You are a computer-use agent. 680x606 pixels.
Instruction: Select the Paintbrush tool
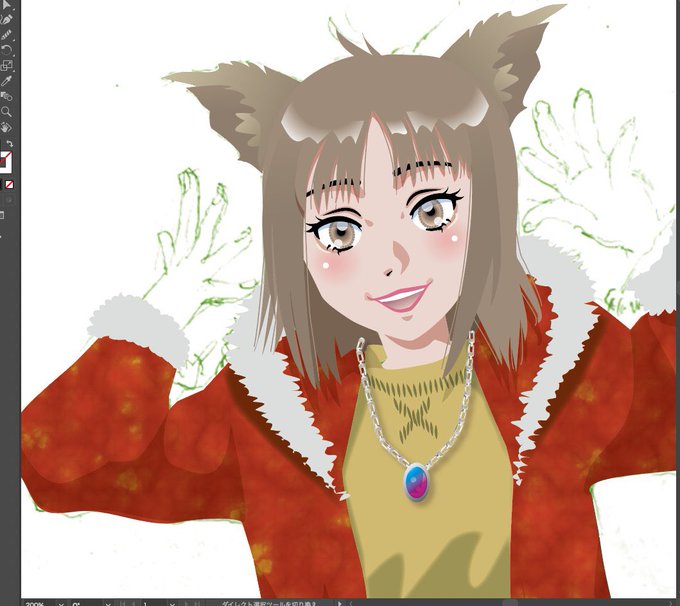6,20
